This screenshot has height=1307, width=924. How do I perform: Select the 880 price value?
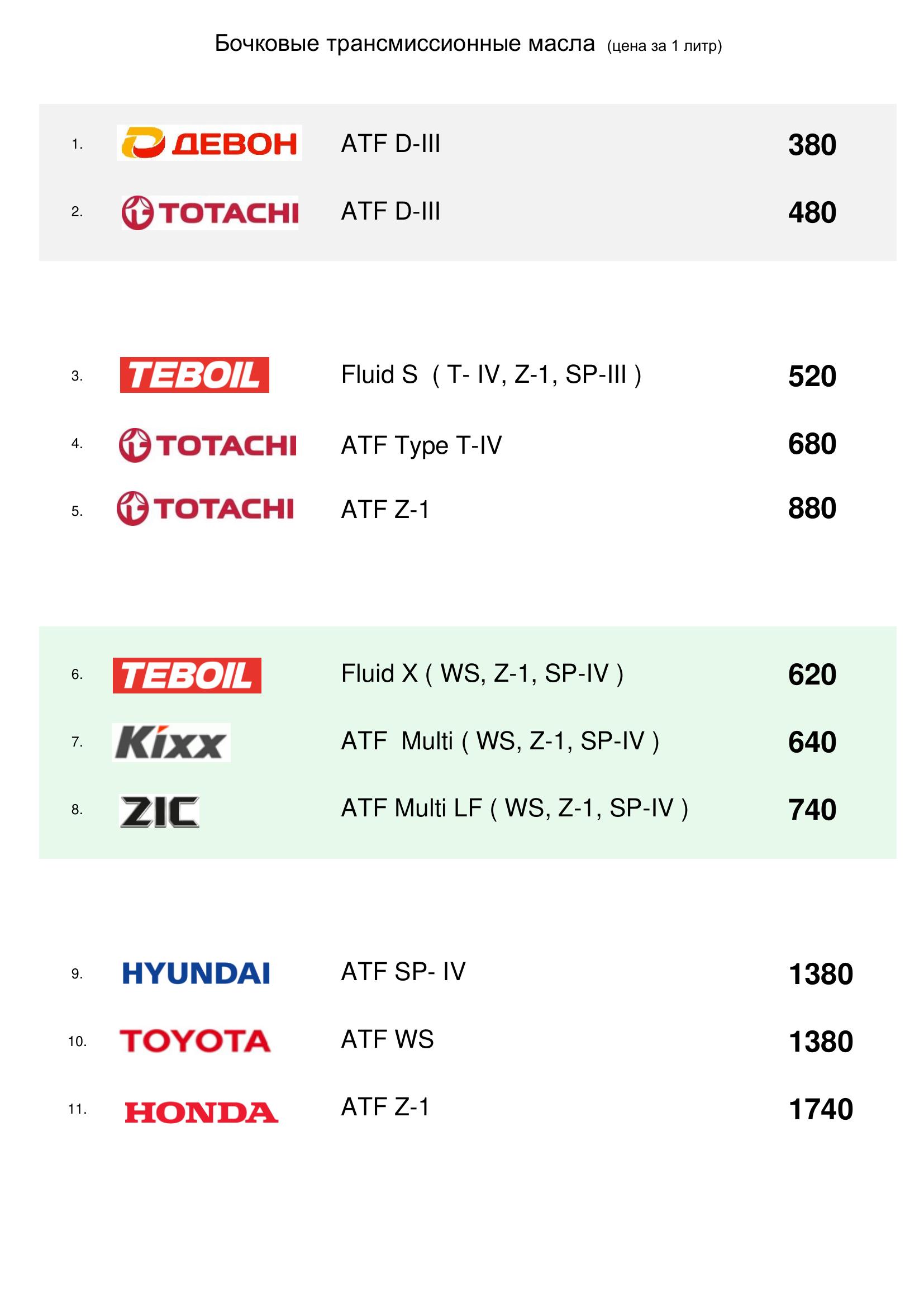click(x=812, y=508)
